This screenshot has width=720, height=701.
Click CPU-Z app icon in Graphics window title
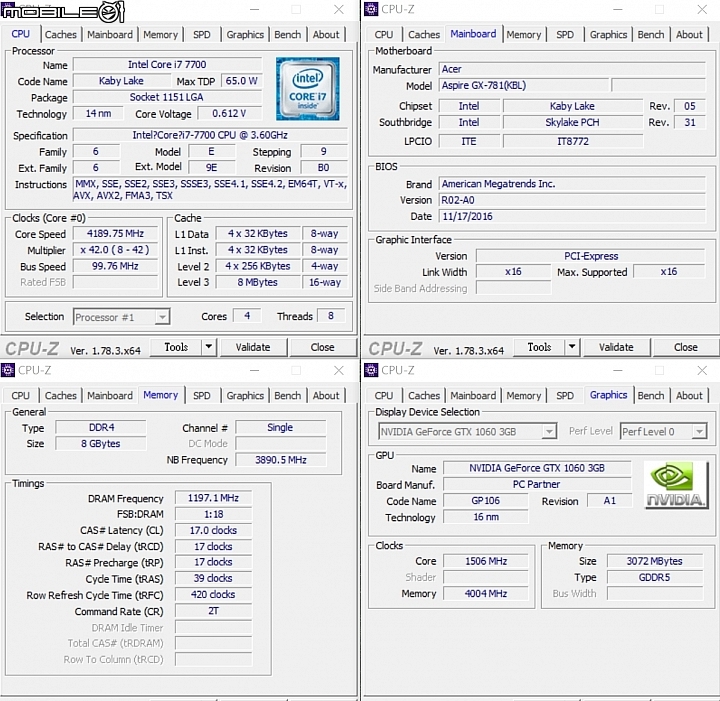click(371, 370)
